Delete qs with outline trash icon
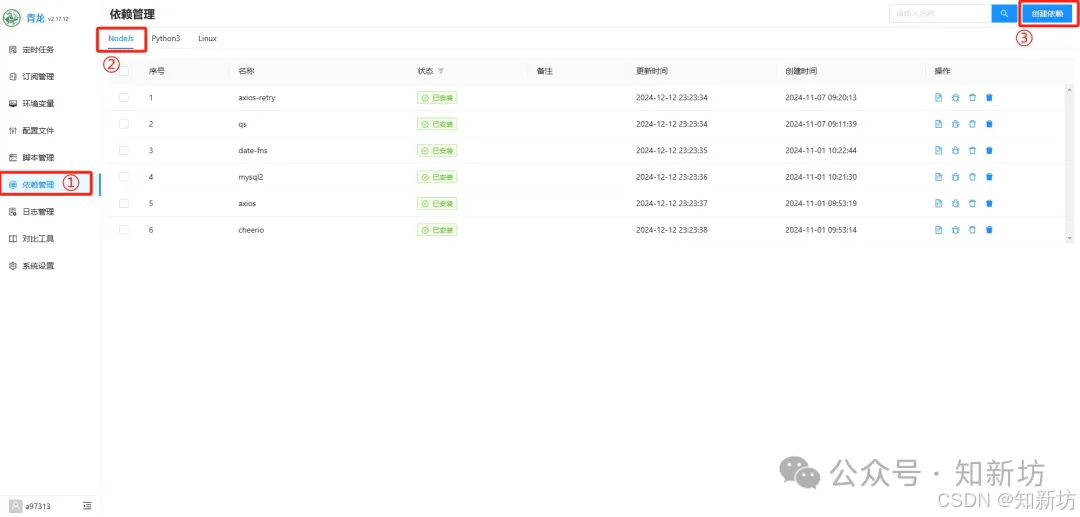The image size is (1080, 517). point(973,124)
